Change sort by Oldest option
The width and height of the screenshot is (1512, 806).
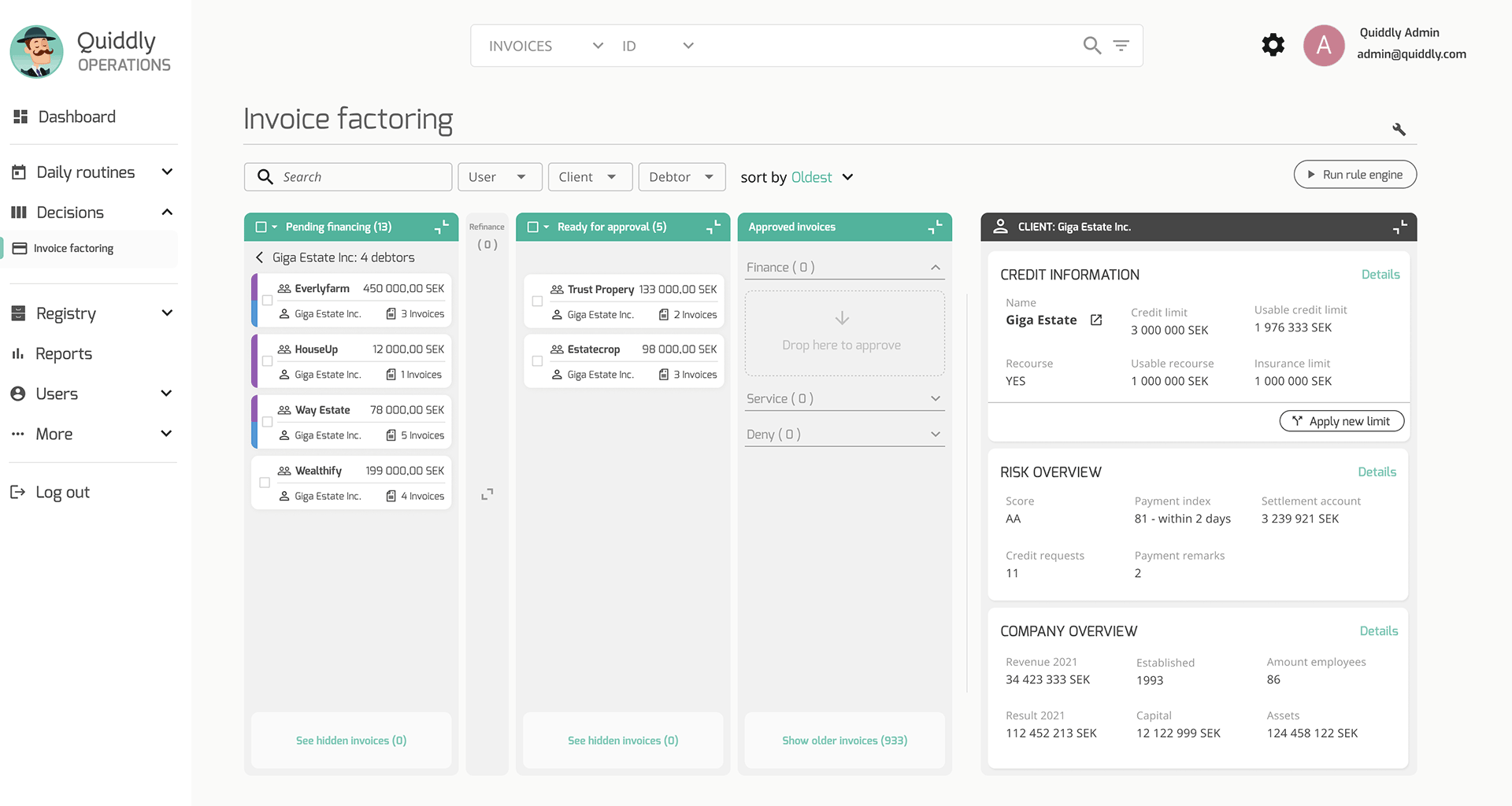coord(821,177)
